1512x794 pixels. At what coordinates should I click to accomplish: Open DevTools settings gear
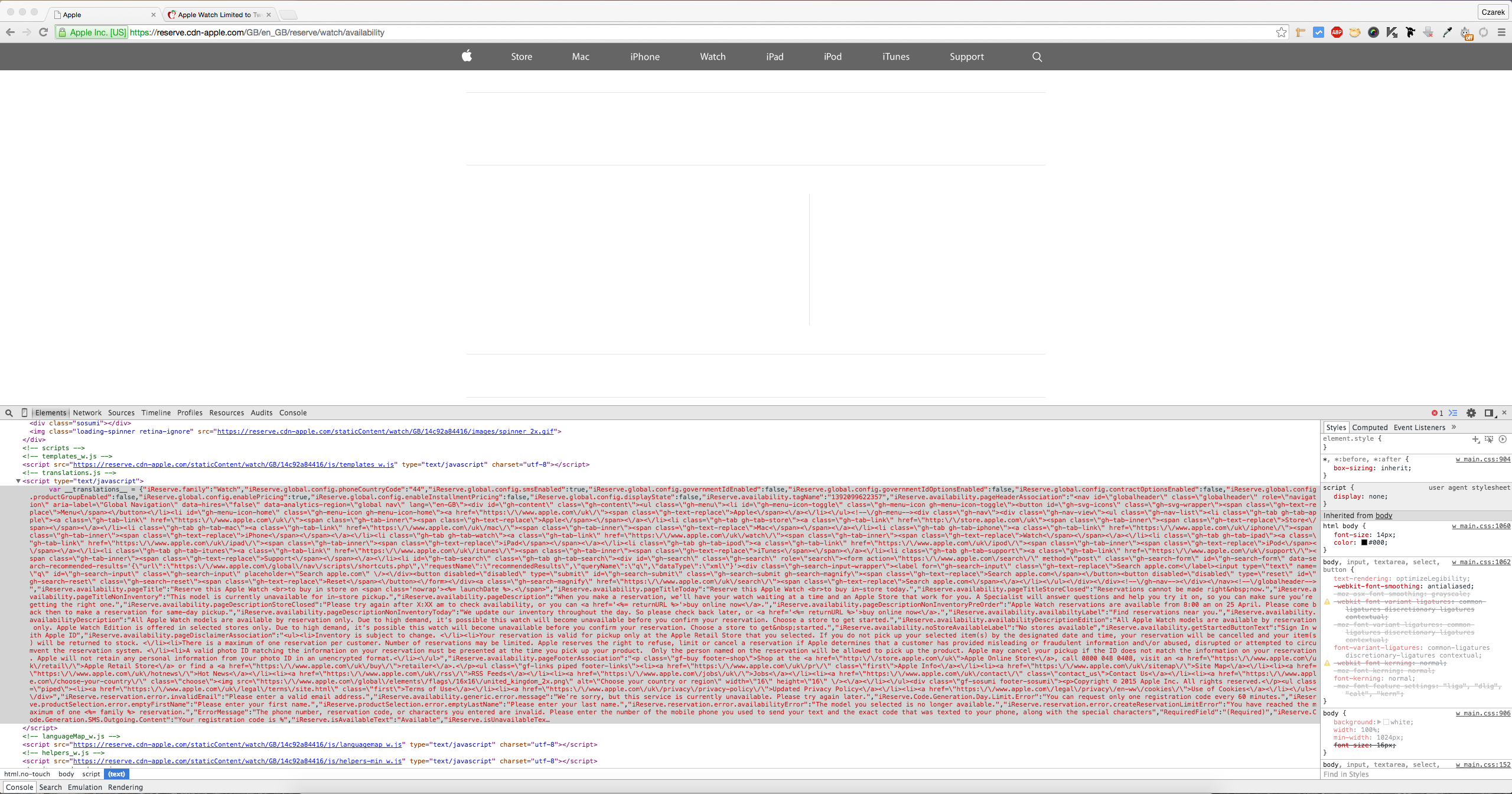[1471, 413]
